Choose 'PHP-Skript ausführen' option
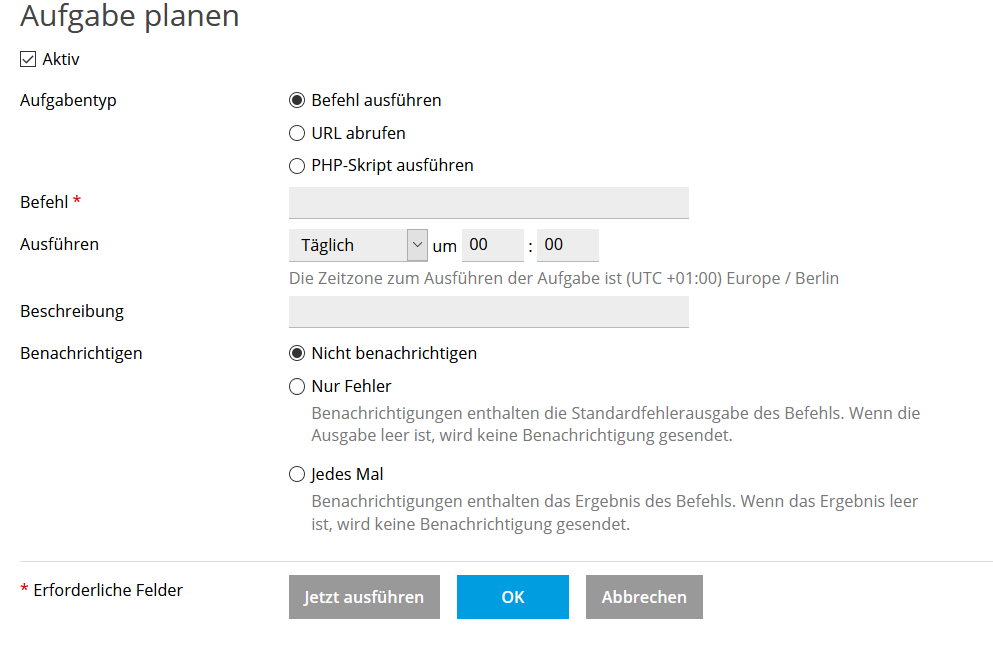This screenshot has width=993, height=647. coord(296,166)
